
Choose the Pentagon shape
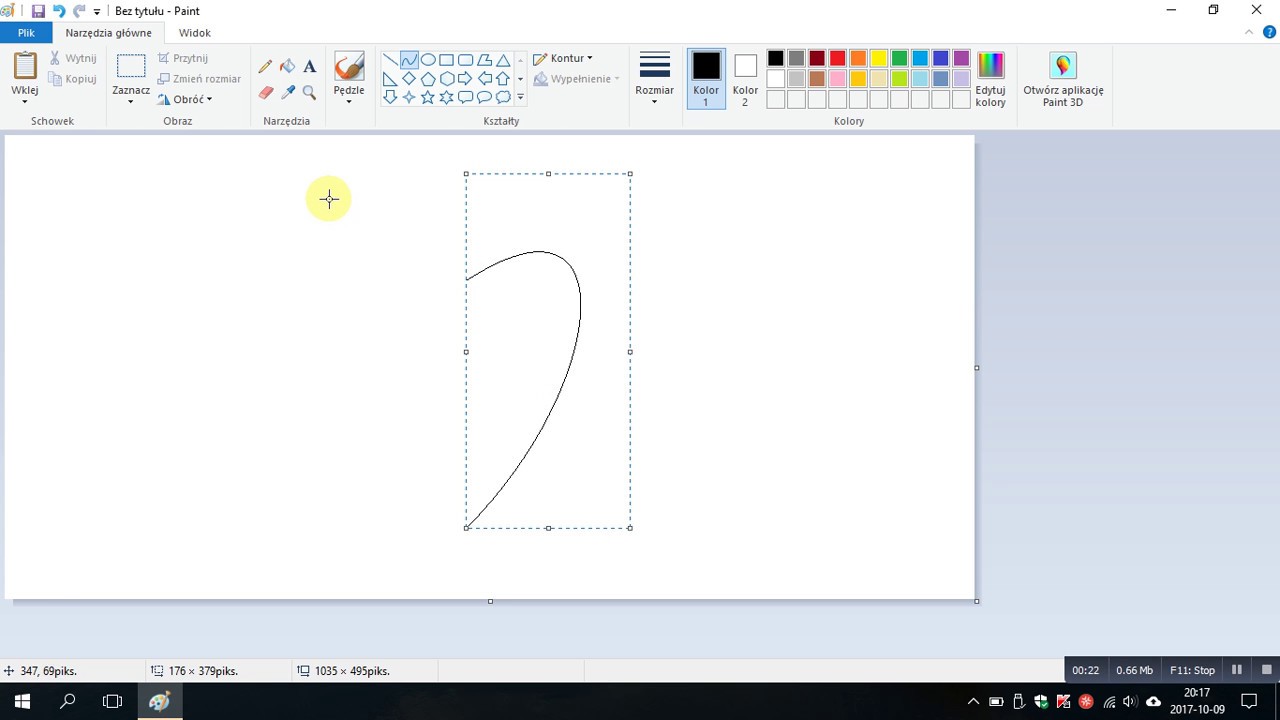click(x=428, y=79)
